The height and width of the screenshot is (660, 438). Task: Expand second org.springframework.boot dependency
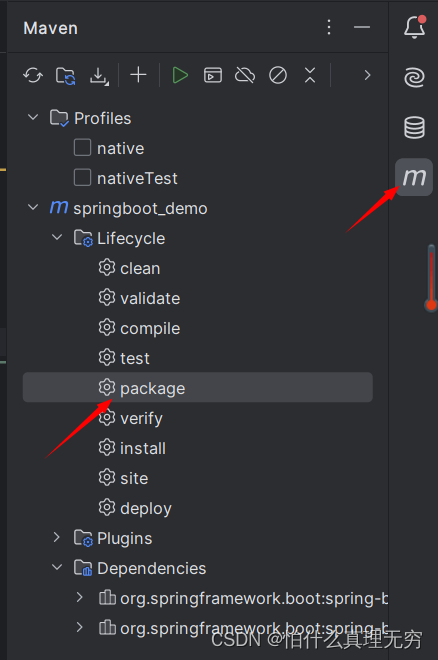pos(80,627)
